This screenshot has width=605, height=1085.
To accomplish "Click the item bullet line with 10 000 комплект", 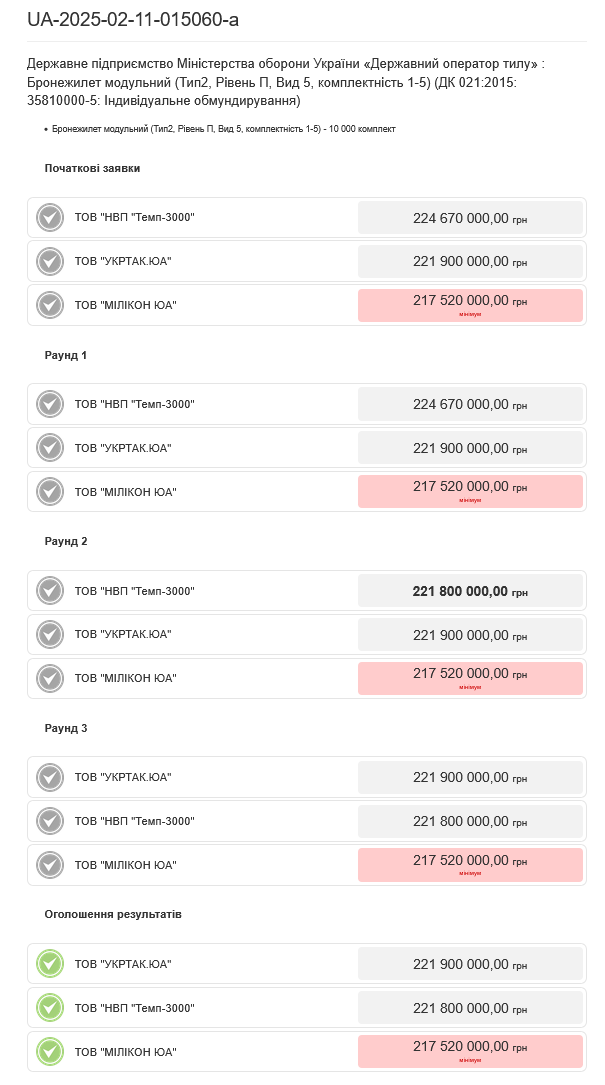I will coord(223,129).
